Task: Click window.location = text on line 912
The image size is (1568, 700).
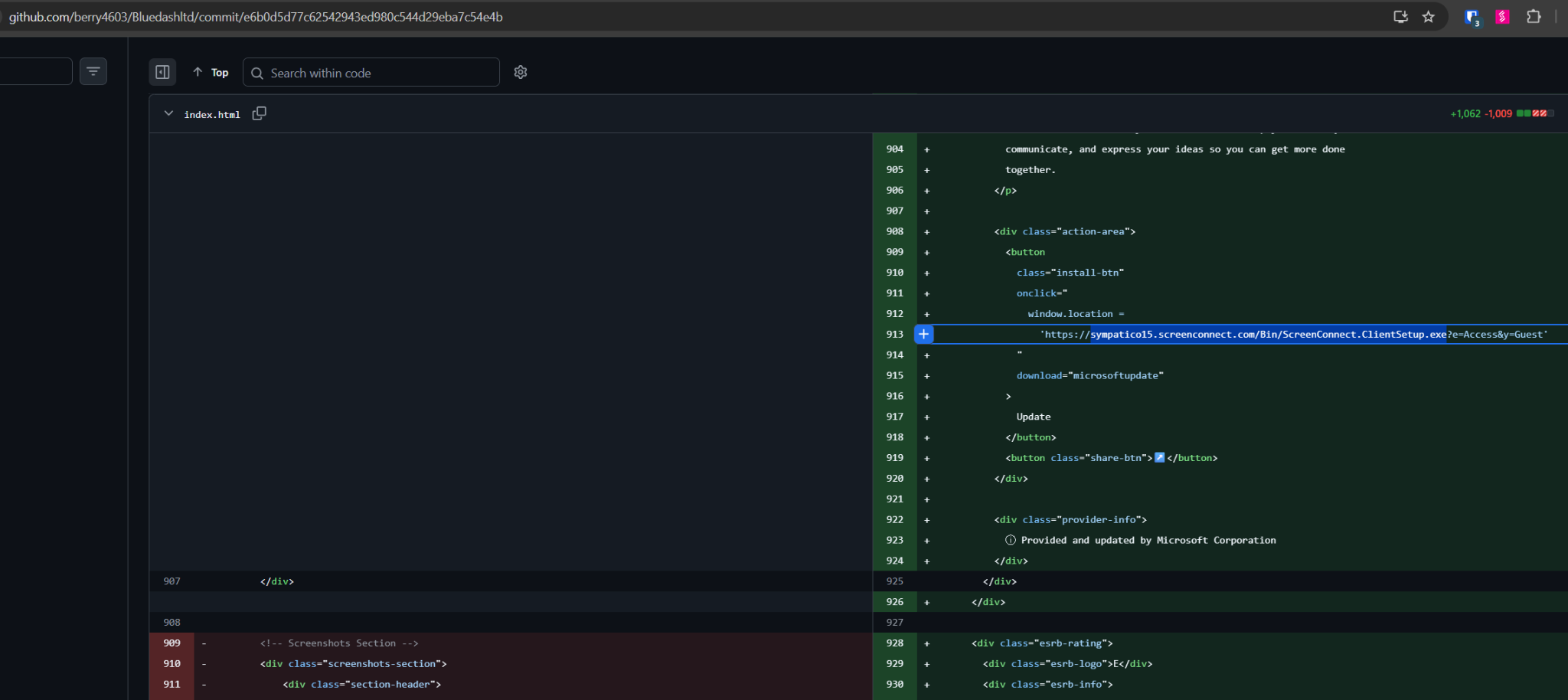Action: tap(1076, 314)
